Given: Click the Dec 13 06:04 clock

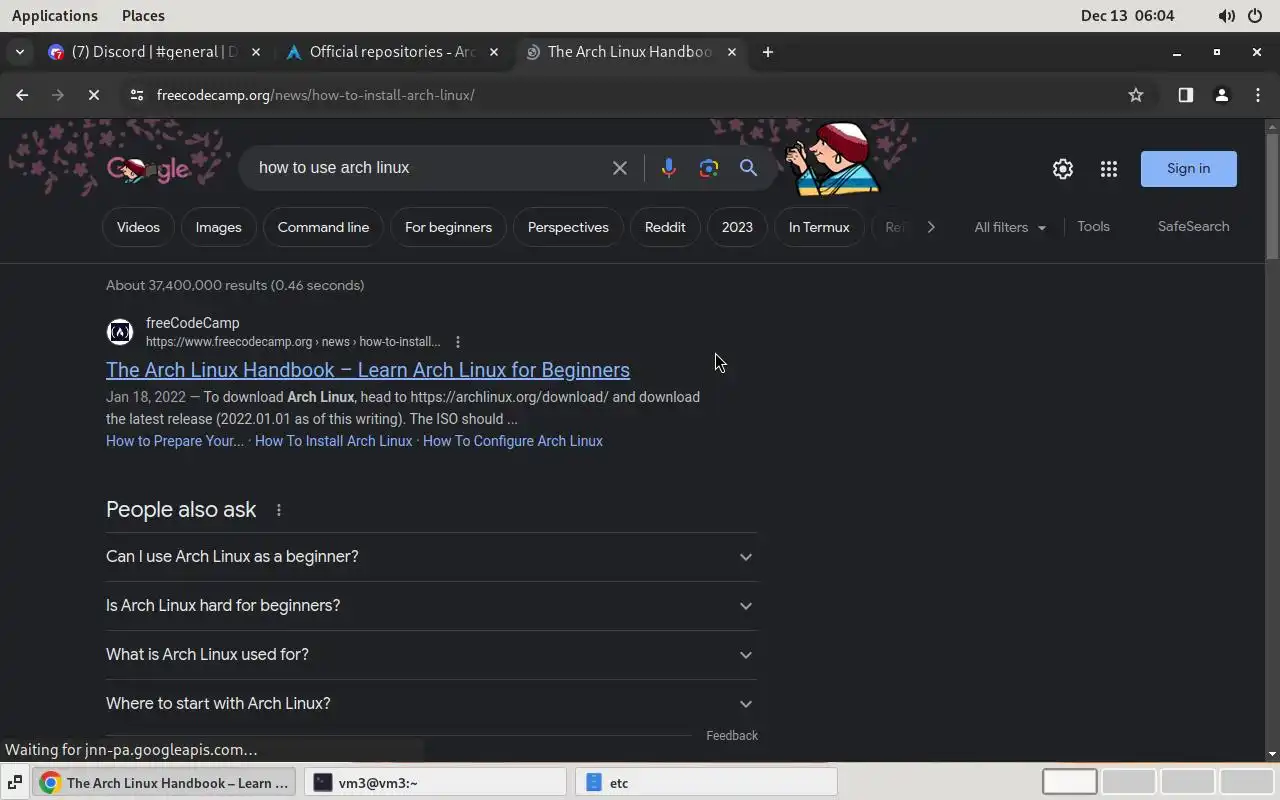Looking at the screenshot, I should 1128,16.
